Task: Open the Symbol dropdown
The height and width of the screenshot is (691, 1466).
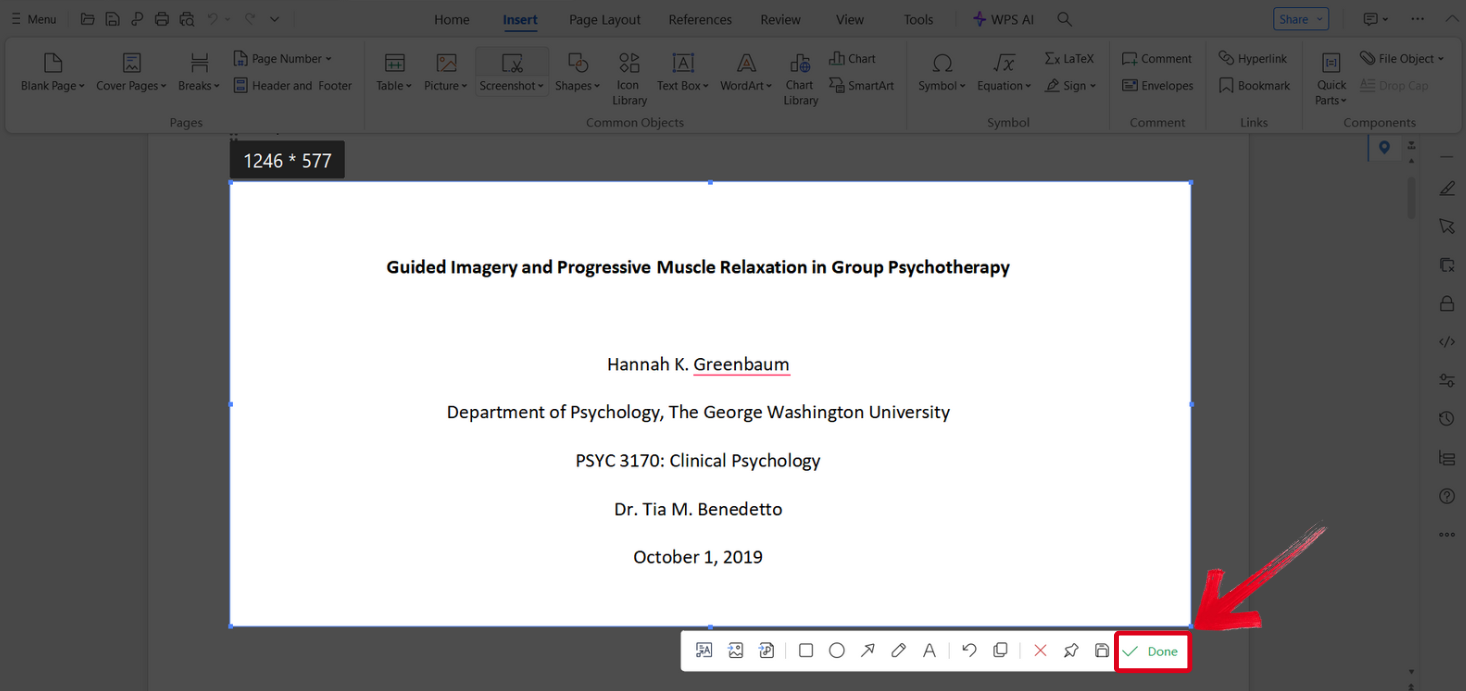Action: tap(942, 73)
